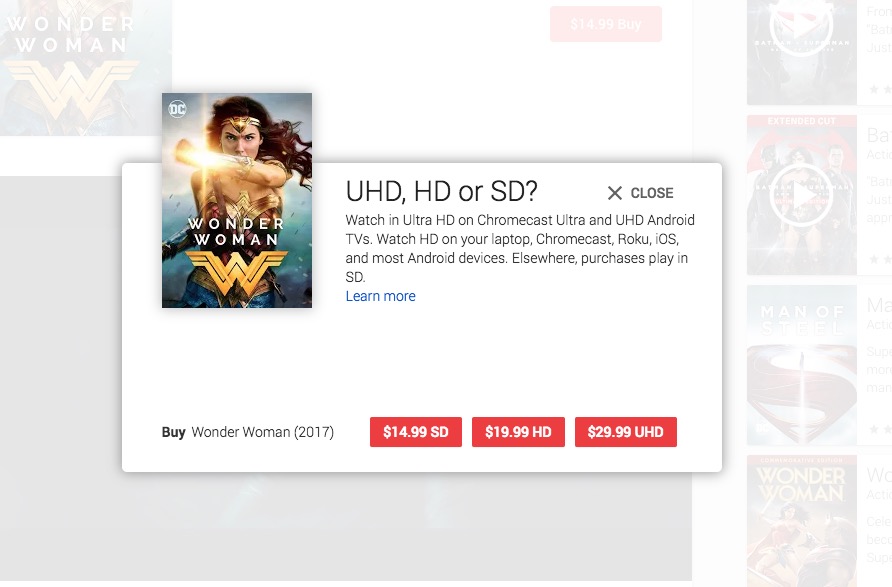The image size is (892, 587).
Task: Click the Wonder Woman poster in dialog
Action: (237, 200)
